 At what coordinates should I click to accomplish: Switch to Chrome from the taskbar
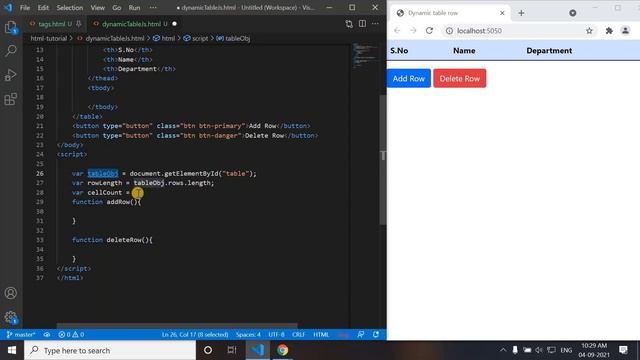(282, 350)
